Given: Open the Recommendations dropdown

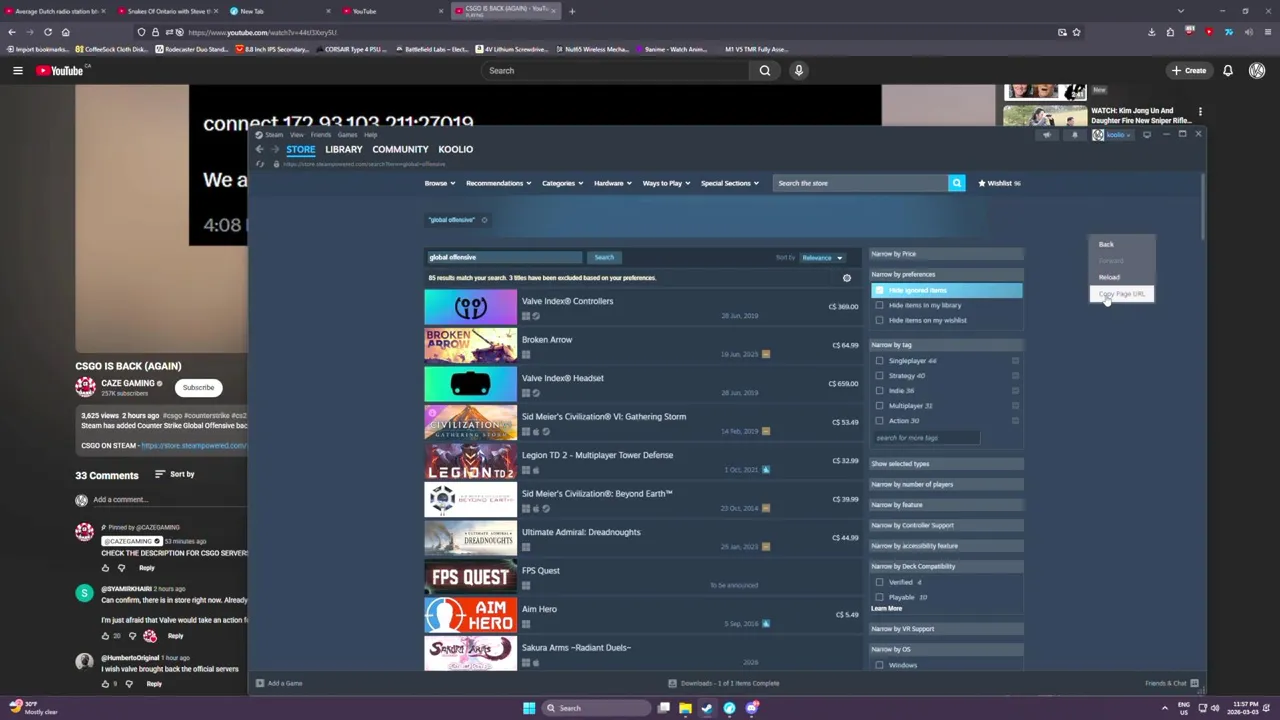Looking at the screenshot, I should pyautogui.click(x=498, y=183).
